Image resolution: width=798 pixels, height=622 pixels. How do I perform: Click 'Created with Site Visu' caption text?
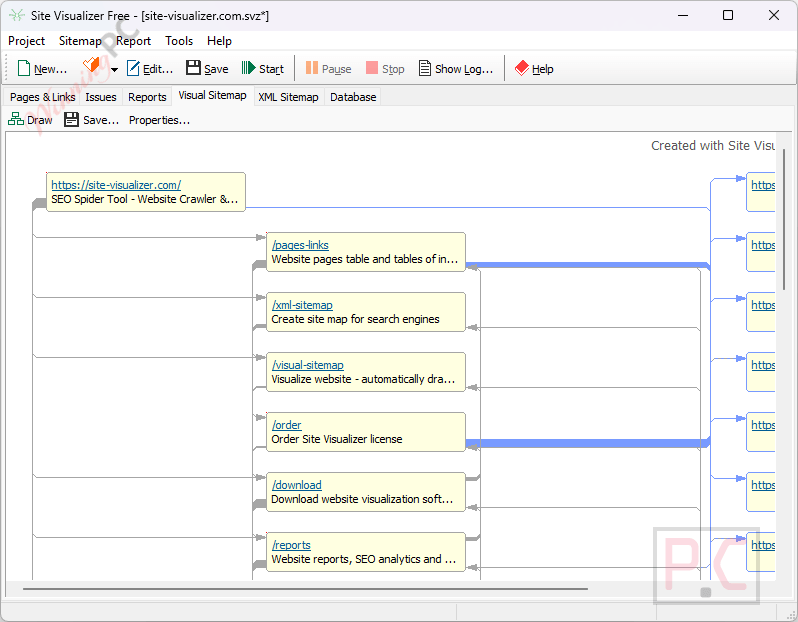[x=713, y=146]
